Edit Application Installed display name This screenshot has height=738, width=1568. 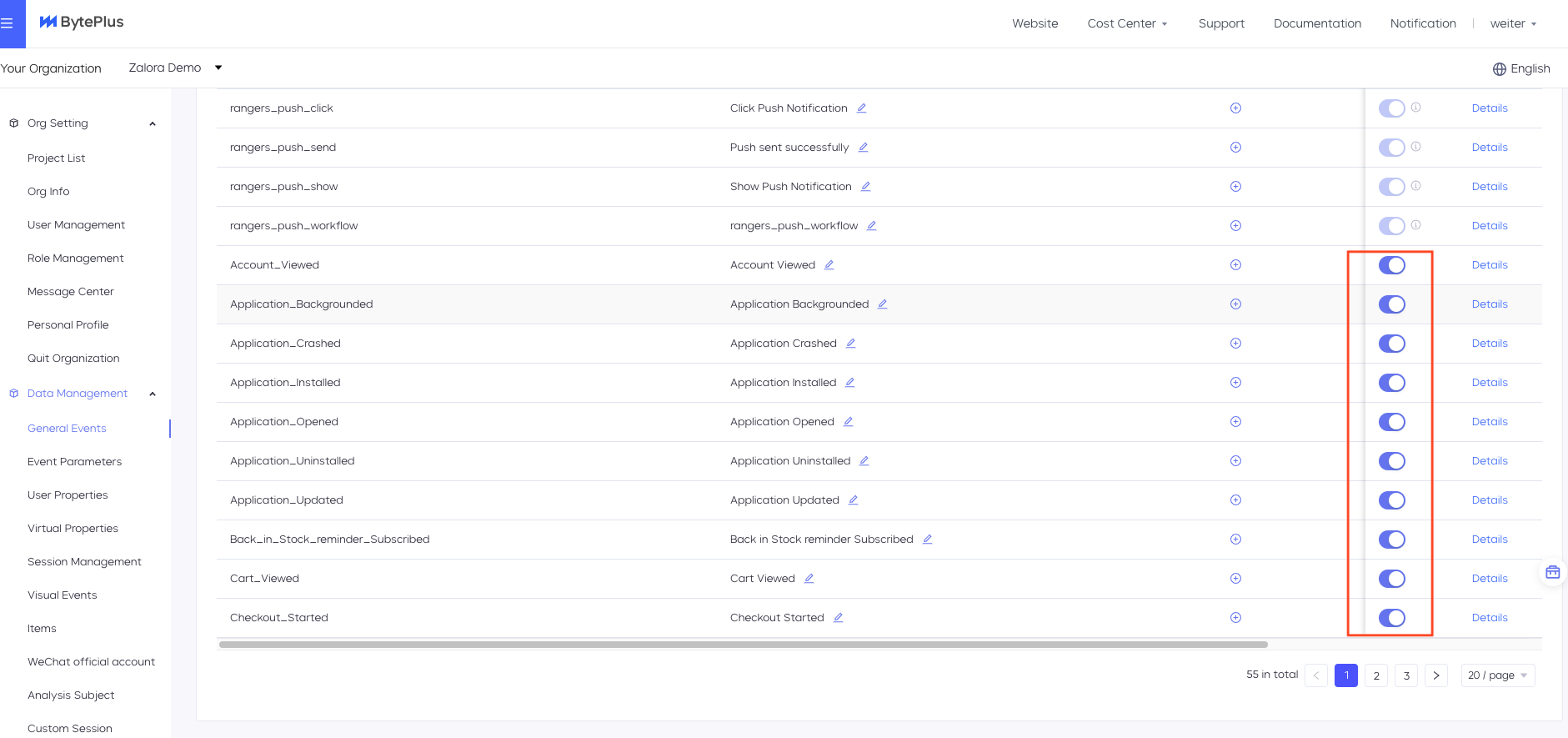[850, 383]
